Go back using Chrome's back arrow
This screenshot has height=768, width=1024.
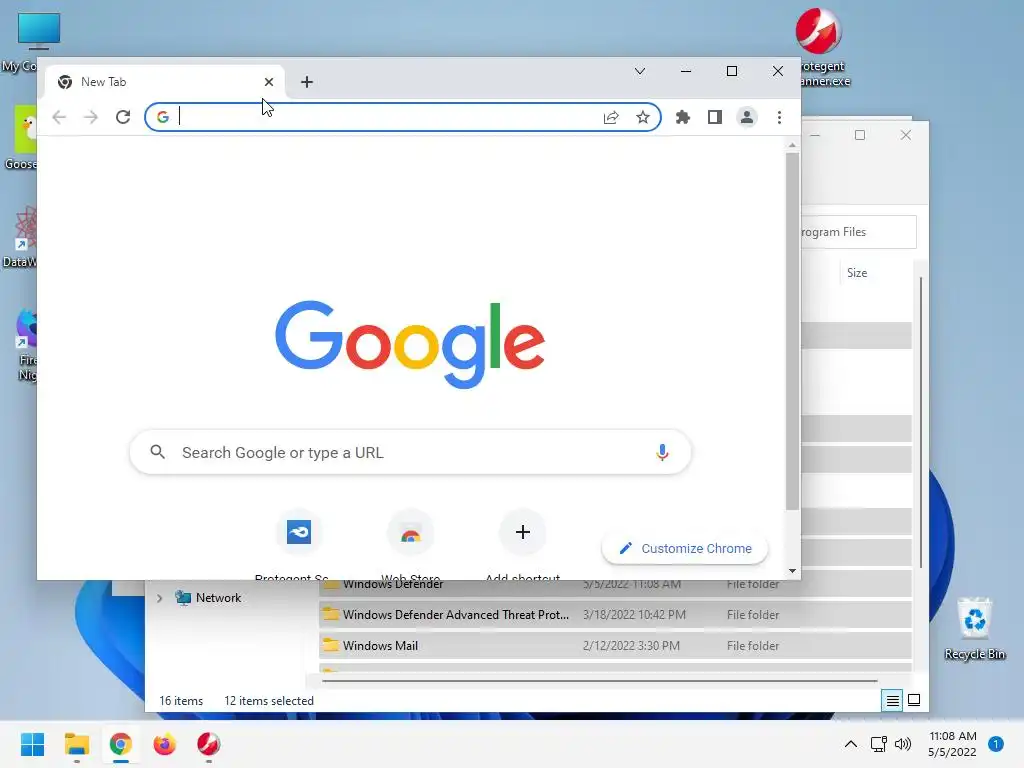click(x=59, y=117)
